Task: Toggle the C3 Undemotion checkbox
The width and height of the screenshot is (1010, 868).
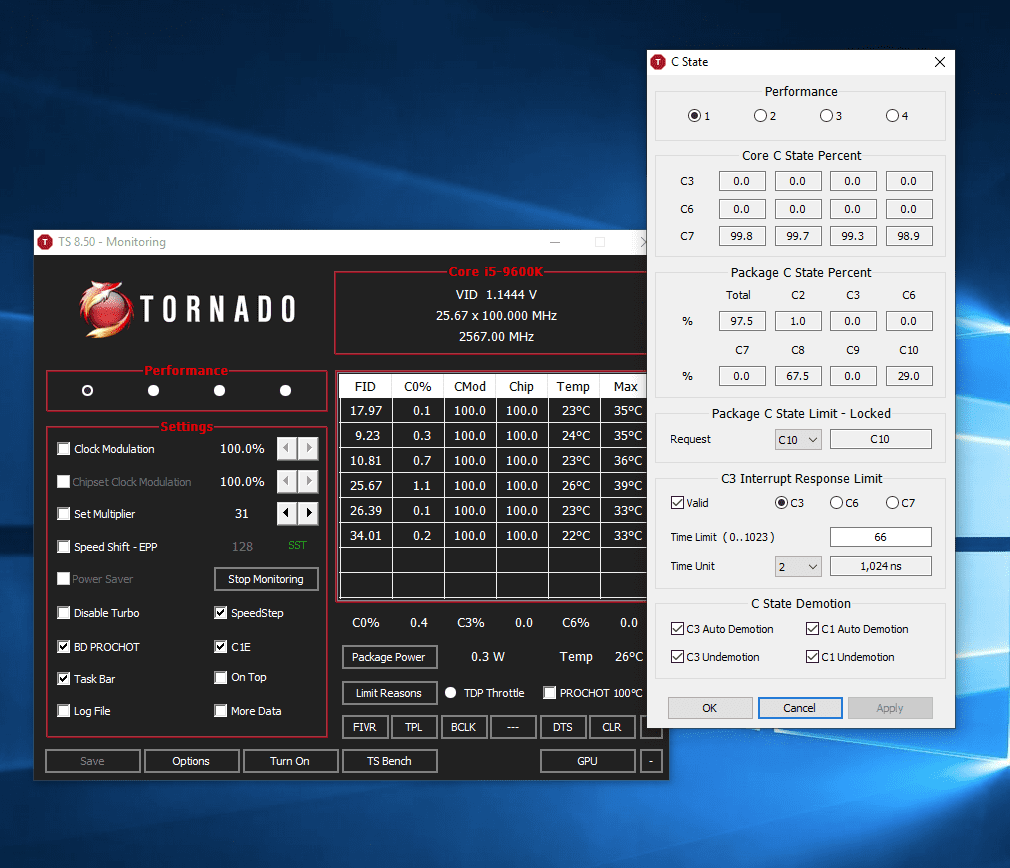Action: [677, 657]
